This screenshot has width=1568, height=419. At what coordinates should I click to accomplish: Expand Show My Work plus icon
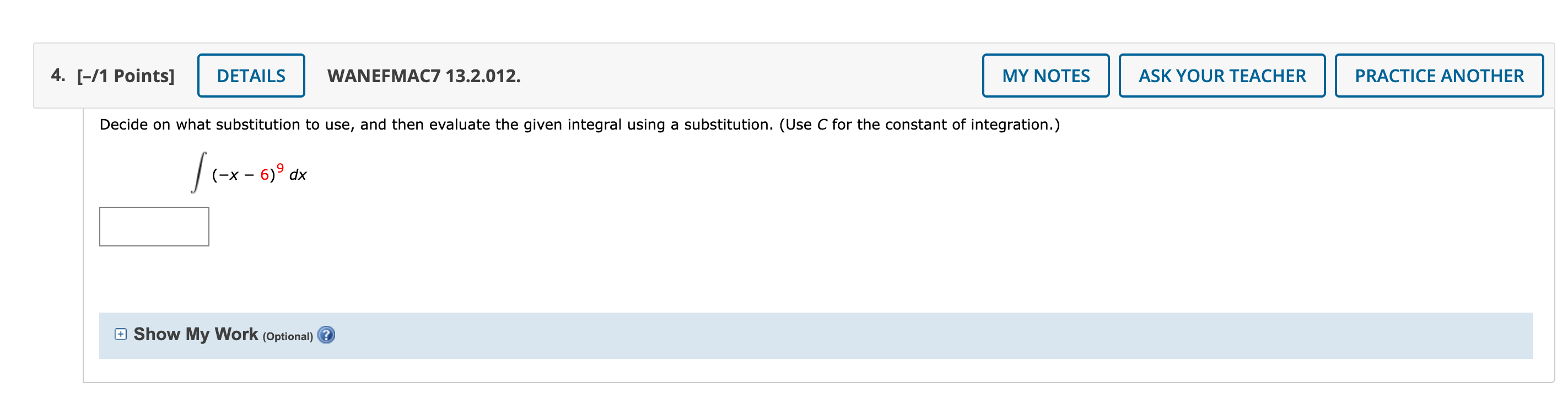tap(121, 334)
